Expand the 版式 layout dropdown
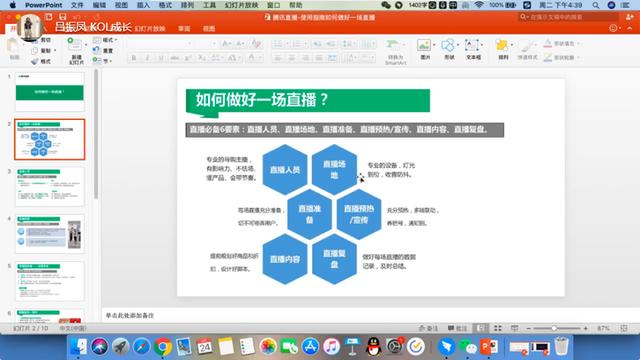The image size is (640, 360). 106,40
